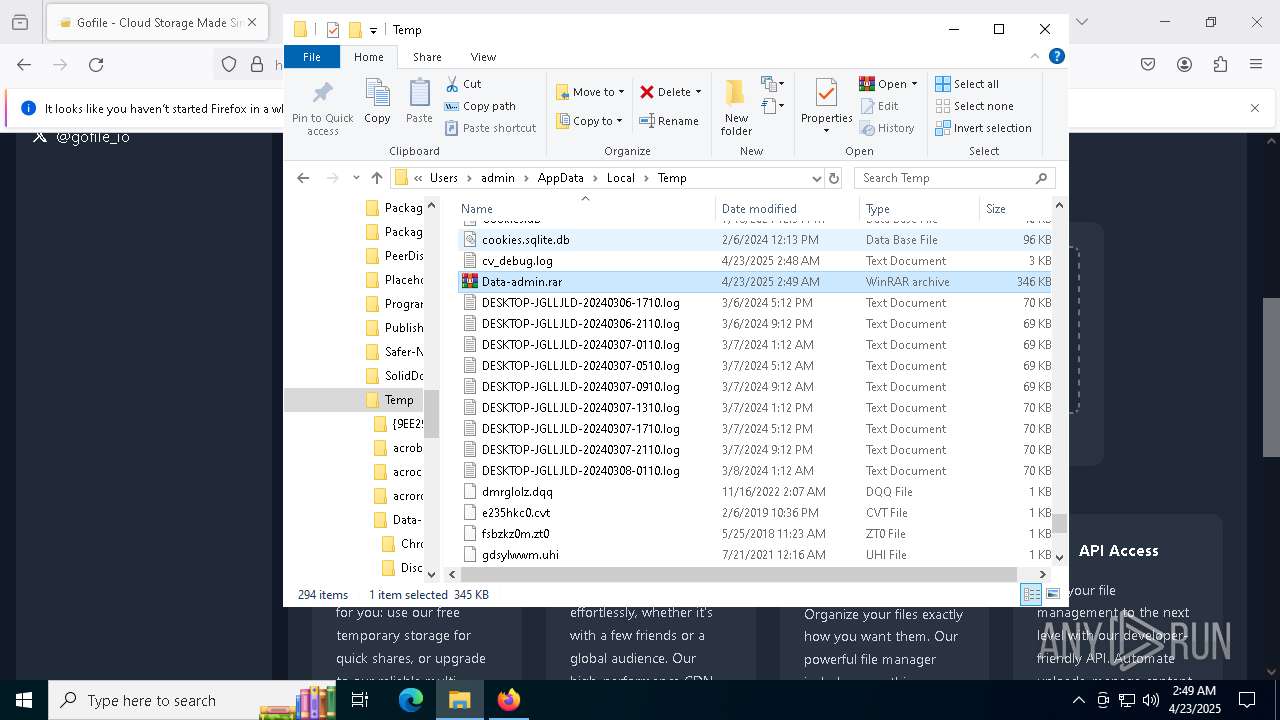This screenshot has height=720, width=1280.
Task: Click Users in address path
Action: 444,178
